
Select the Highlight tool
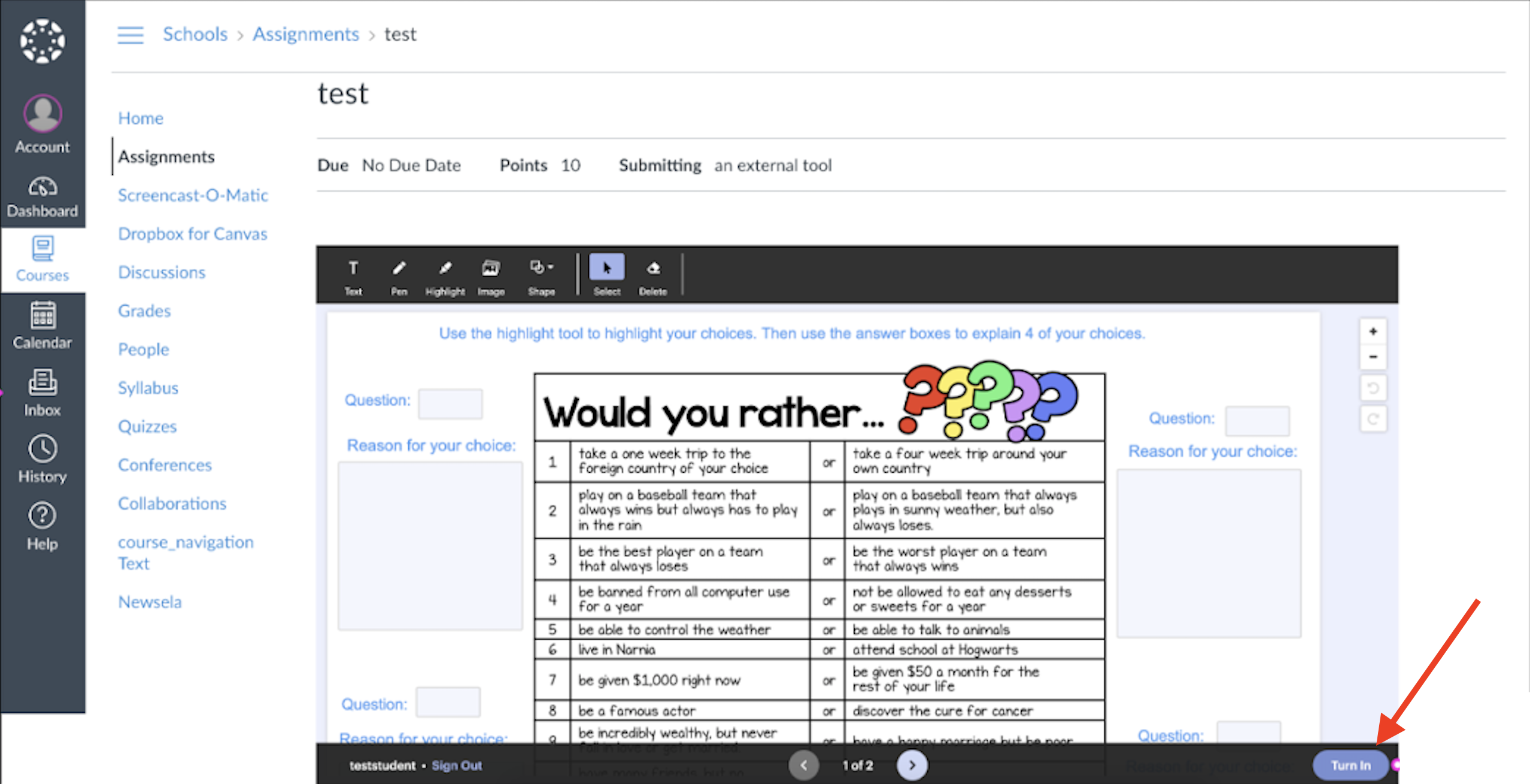click(x=445, y=276)
